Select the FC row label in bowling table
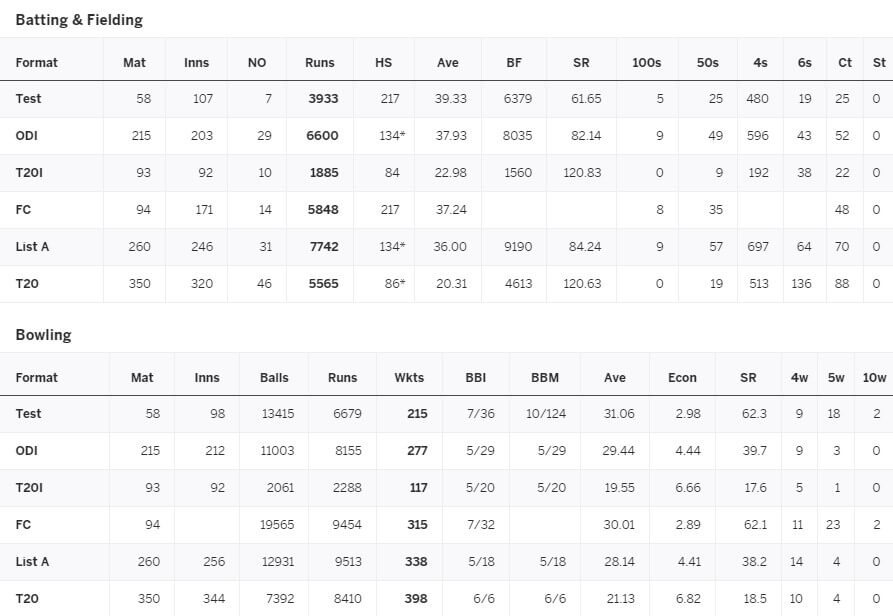Image resolution: width=893 pixels, height=616 pixels. point(23,524)
